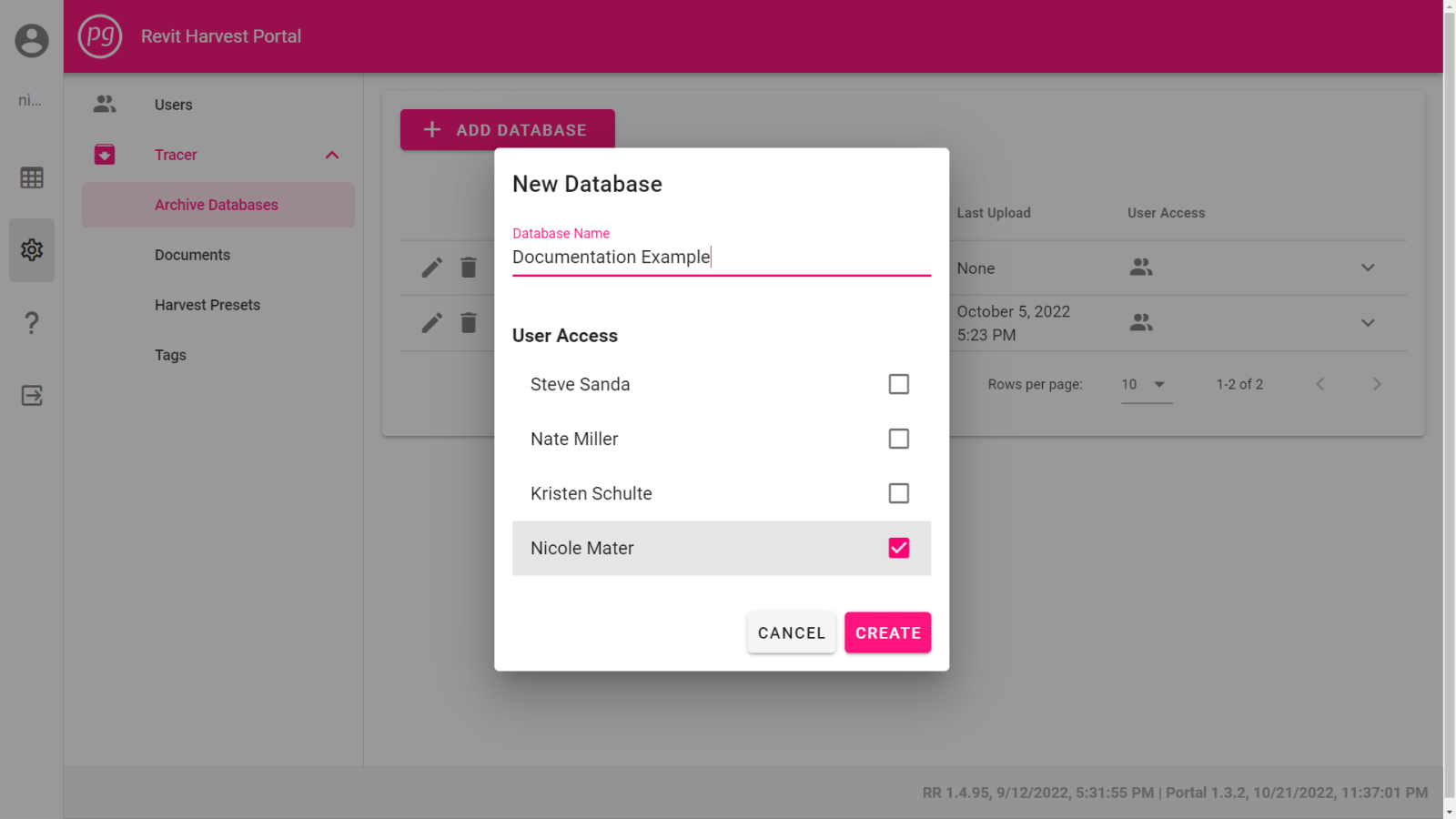This screenshot has height=819, width=1456.
Task: Select Harvest Presets in the sidebar
Action: 207,305
